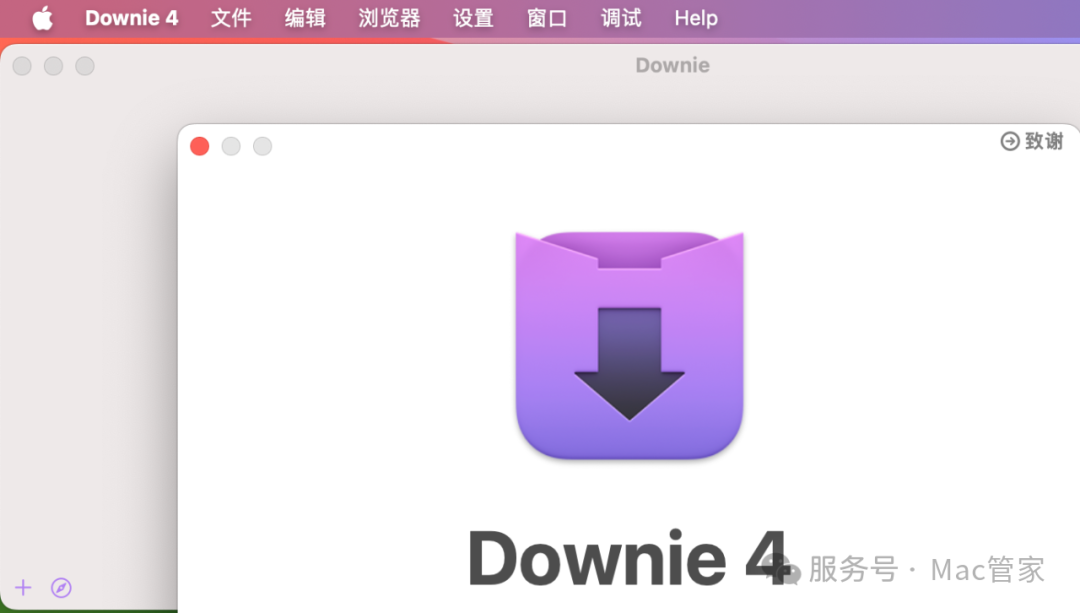Open the 调试 menu
1080x613 pixels.
(x=621, y=18)
